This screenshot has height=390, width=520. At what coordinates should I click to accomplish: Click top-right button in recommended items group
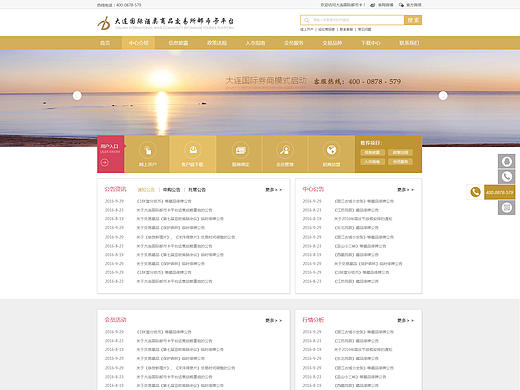(400, 152)
